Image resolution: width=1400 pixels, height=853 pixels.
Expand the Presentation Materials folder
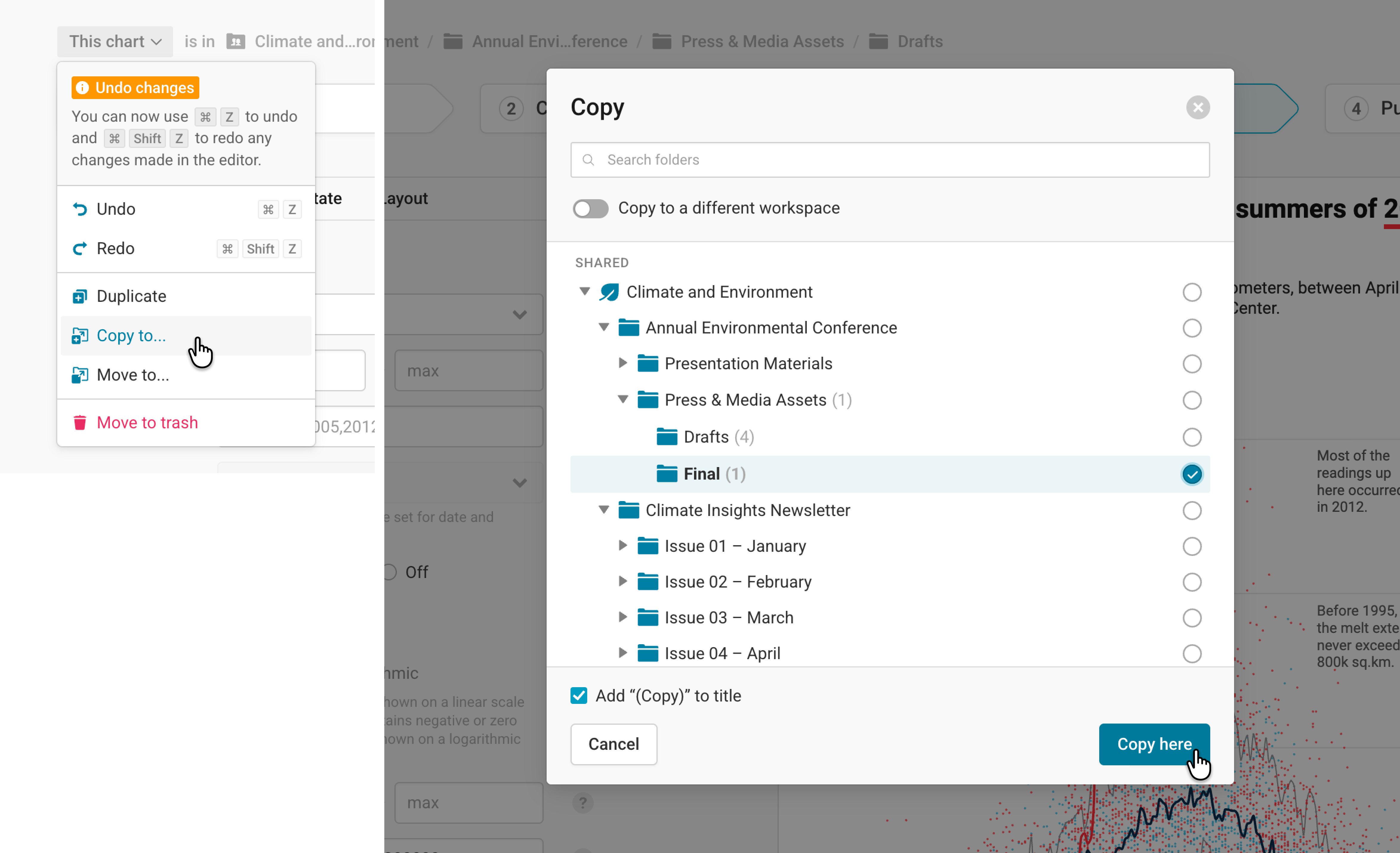pos(623,364)
